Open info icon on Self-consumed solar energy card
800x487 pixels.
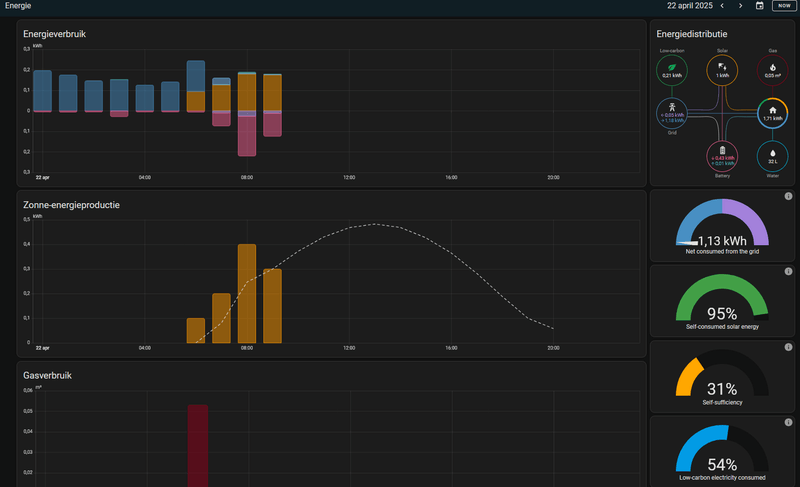pos(788,271)
